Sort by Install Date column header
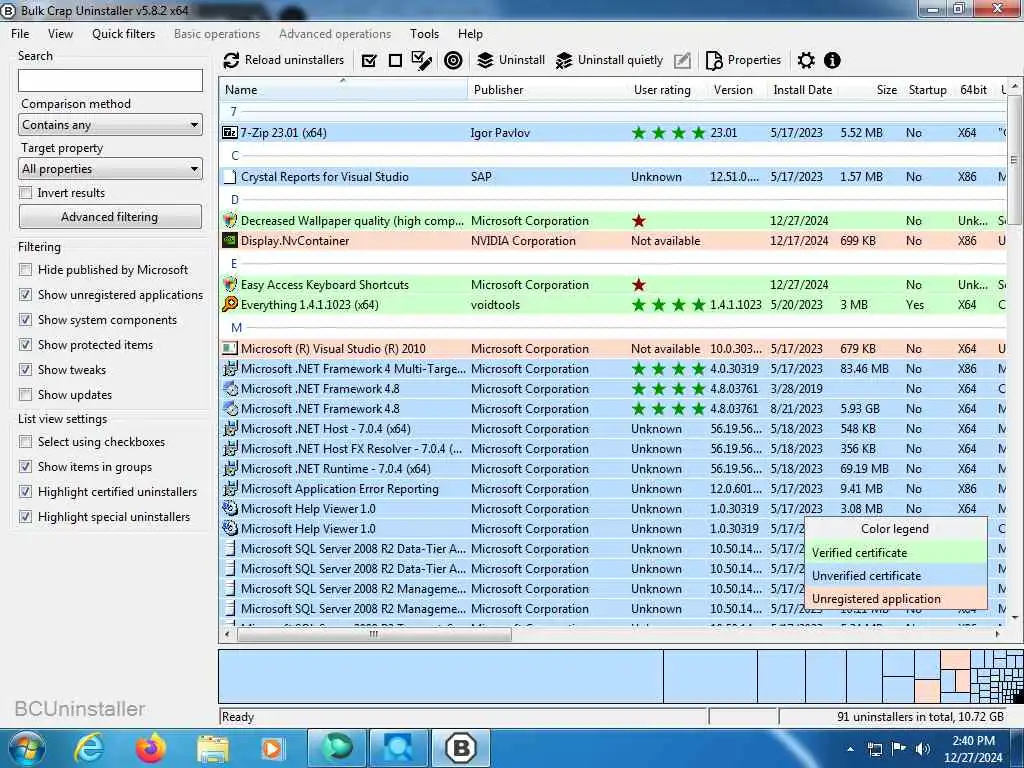 [x=803, y=89]
